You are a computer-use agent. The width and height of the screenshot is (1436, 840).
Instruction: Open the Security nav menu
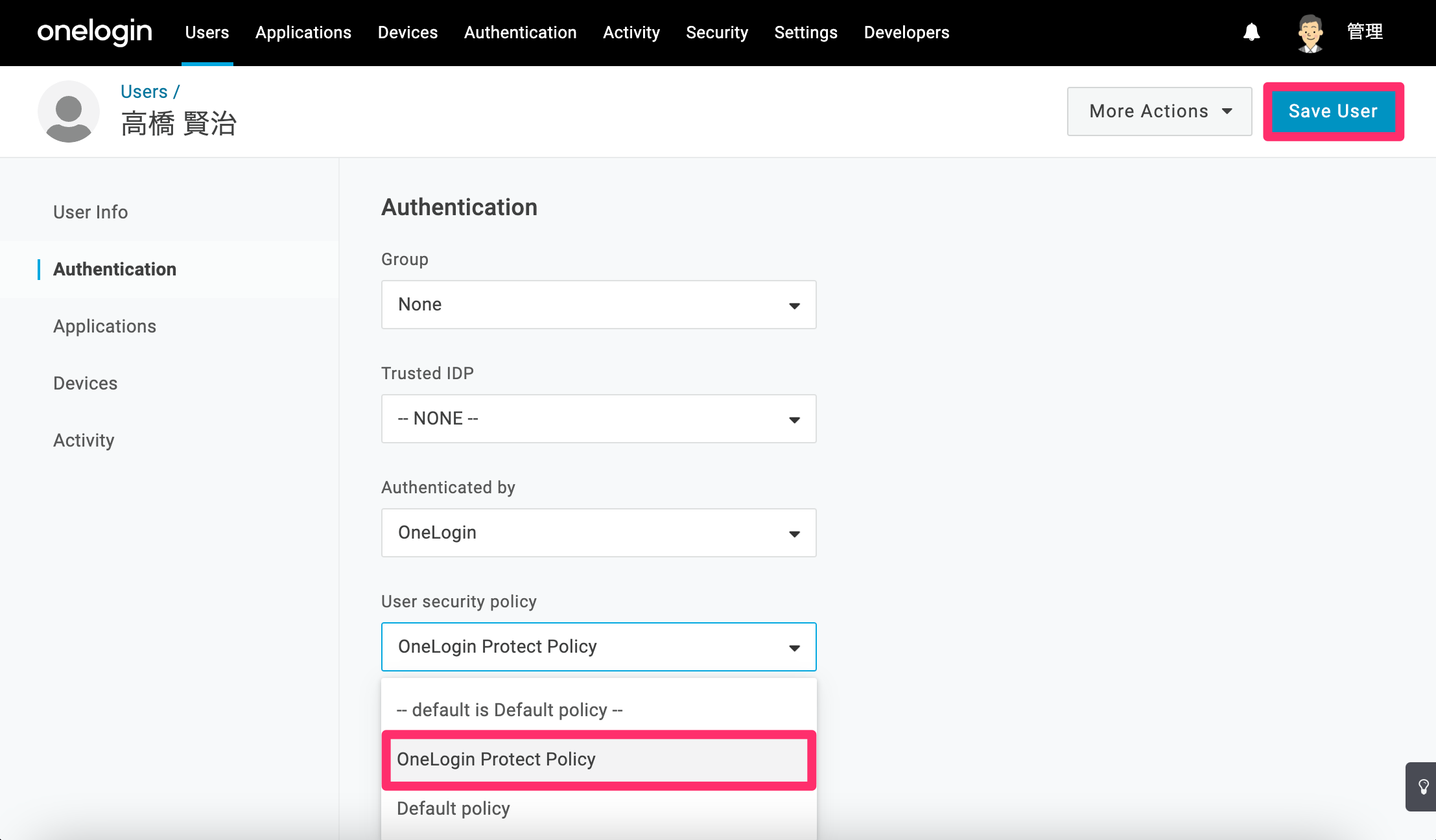[717, 32]
